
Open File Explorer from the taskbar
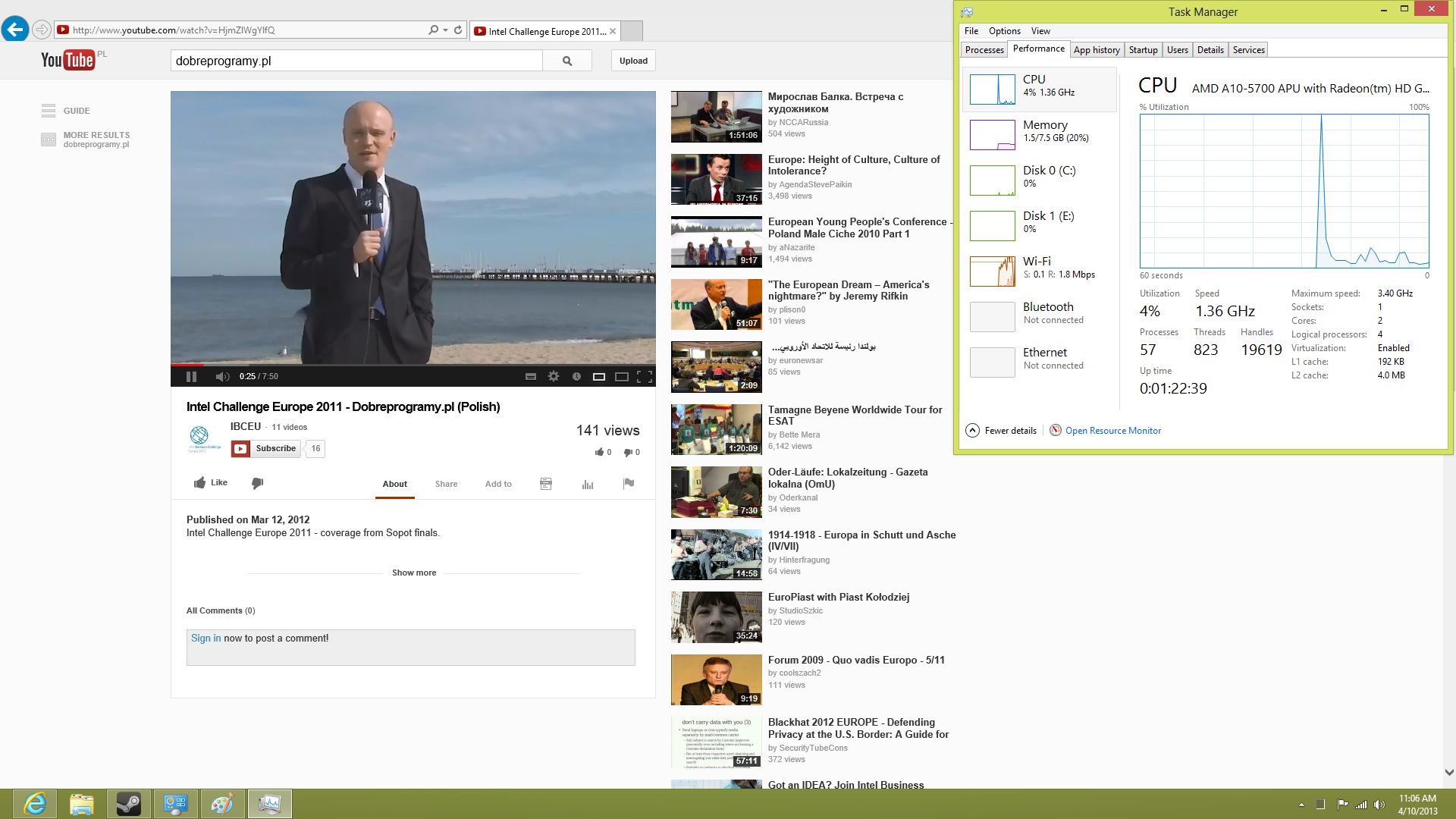click(x=82, y=804)
